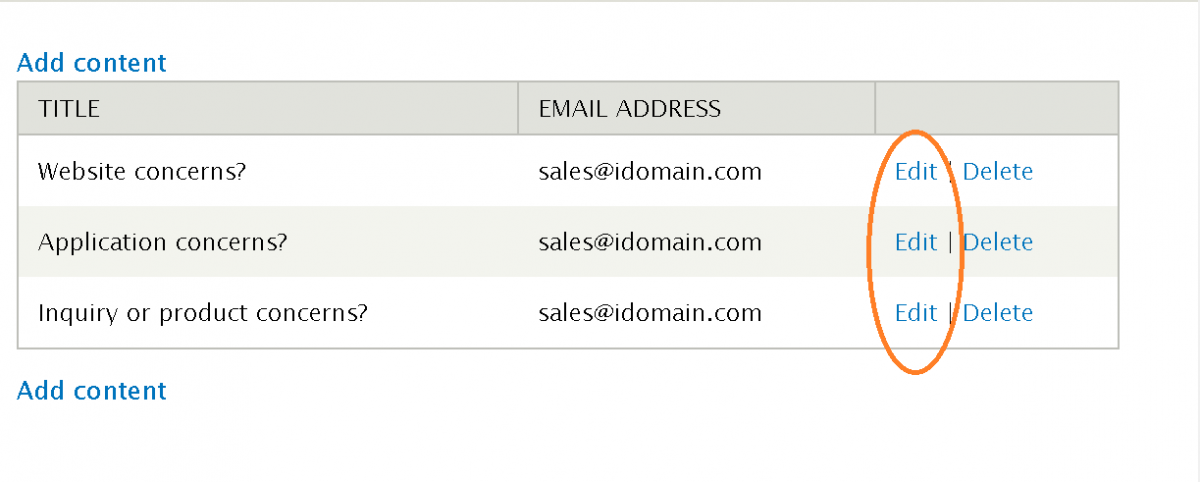Image resolution: width=1200 pixels, height=482 pixels.
Task: Delete the Website concerns entry
Action: pyautogui.click(x=997, y=172)
